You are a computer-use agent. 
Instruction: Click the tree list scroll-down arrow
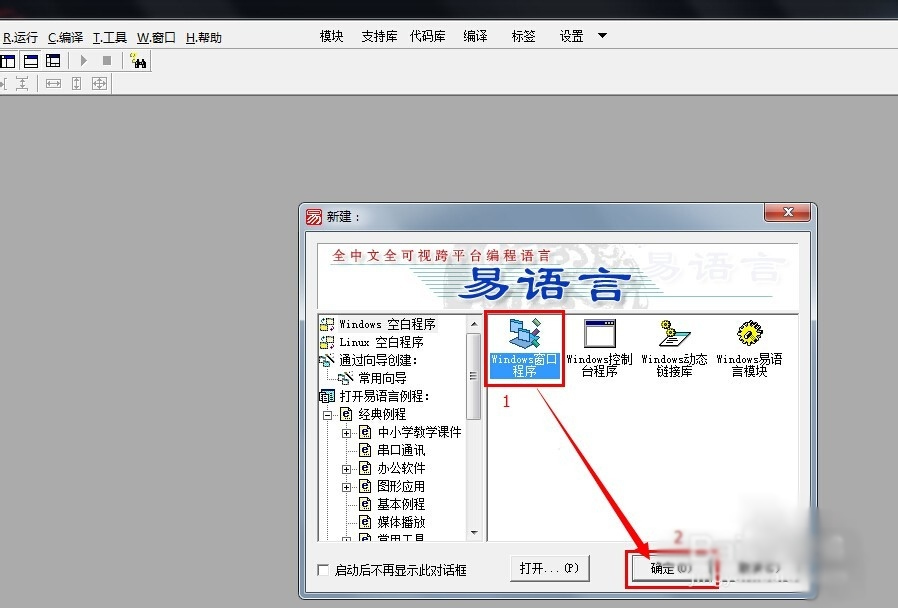(474, 532)
